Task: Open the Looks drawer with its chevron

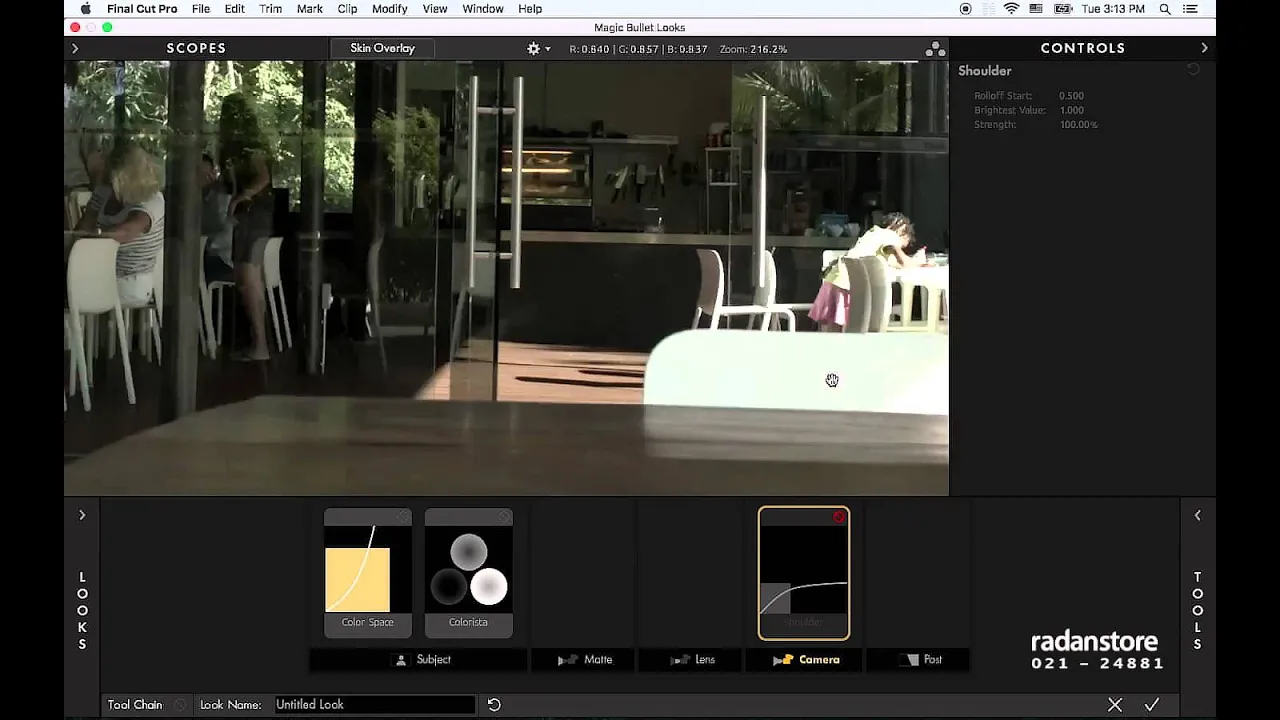Action: [82, 515]
